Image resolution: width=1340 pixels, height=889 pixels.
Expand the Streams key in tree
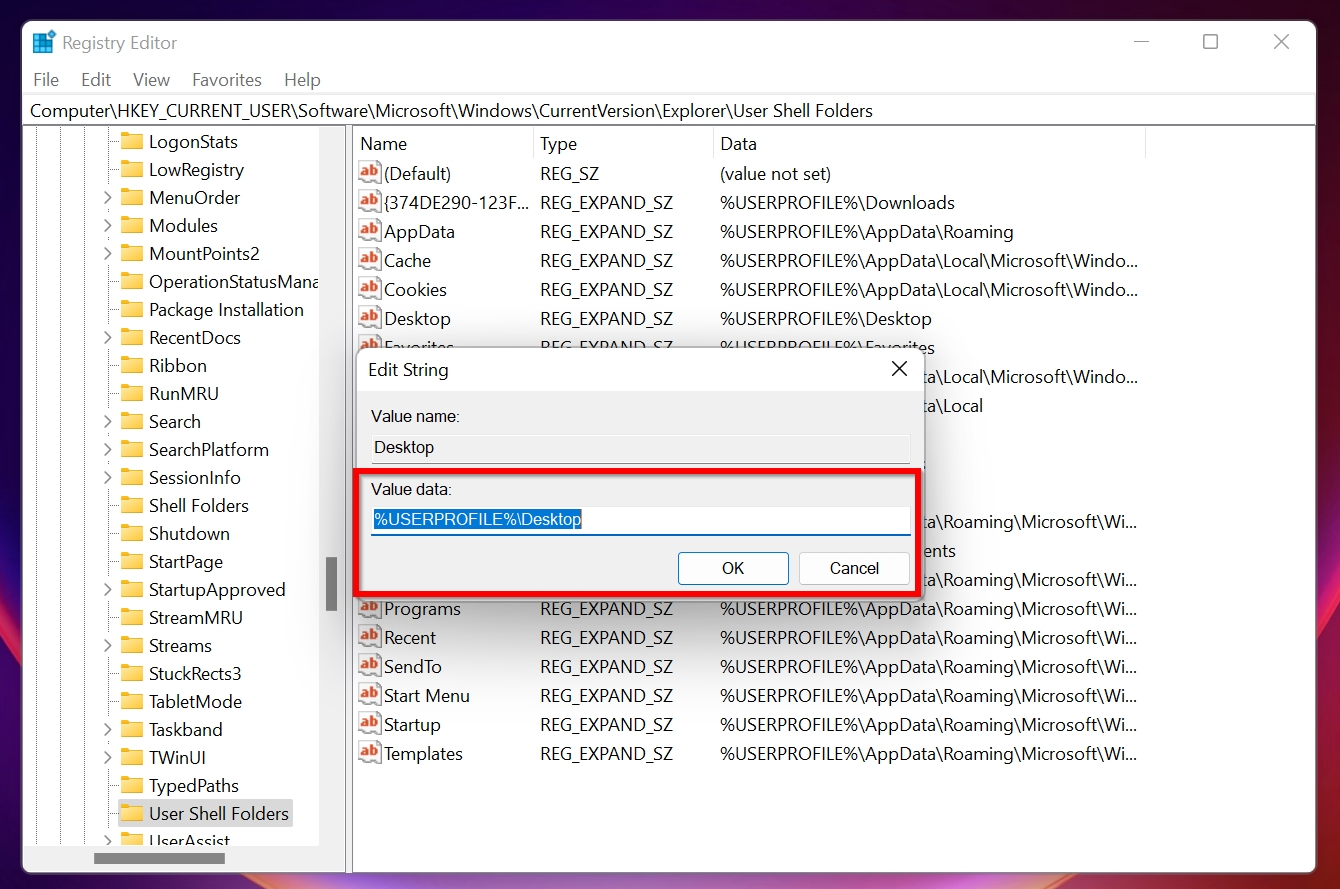(107, 646)
